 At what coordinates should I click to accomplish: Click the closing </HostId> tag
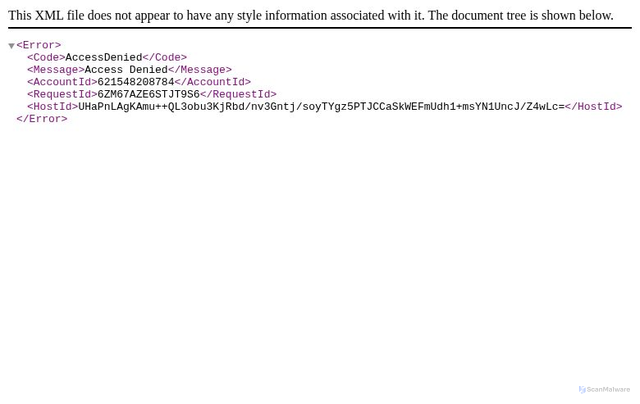pos(593,107)
